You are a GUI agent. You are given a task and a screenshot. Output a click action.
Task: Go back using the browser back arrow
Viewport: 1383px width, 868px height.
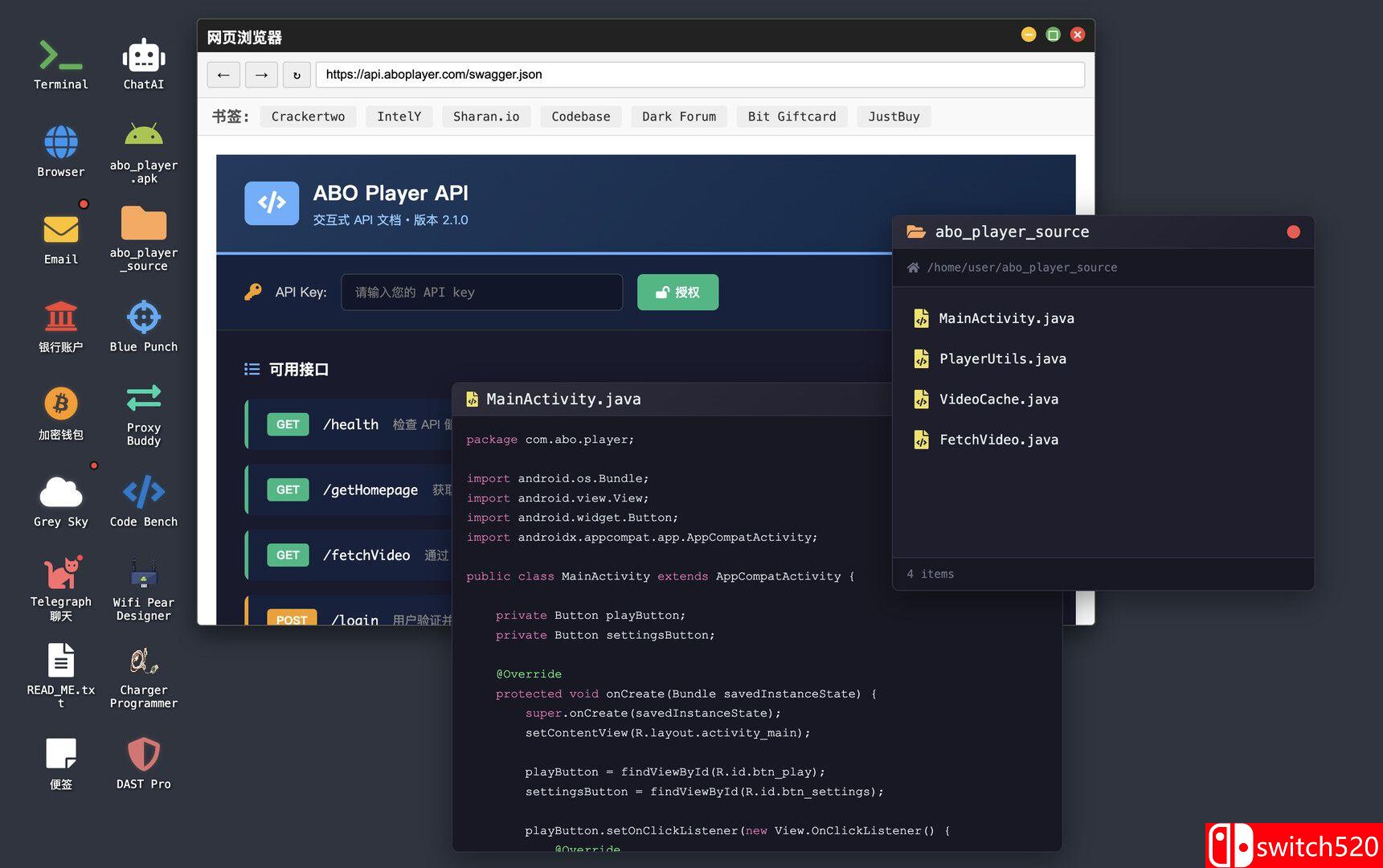point(223,75)
